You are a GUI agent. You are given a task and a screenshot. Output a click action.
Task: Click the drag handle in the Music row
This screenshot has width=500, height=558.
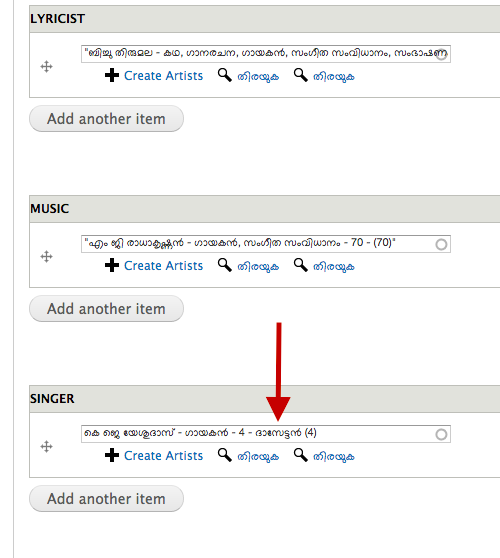(46, 257)
